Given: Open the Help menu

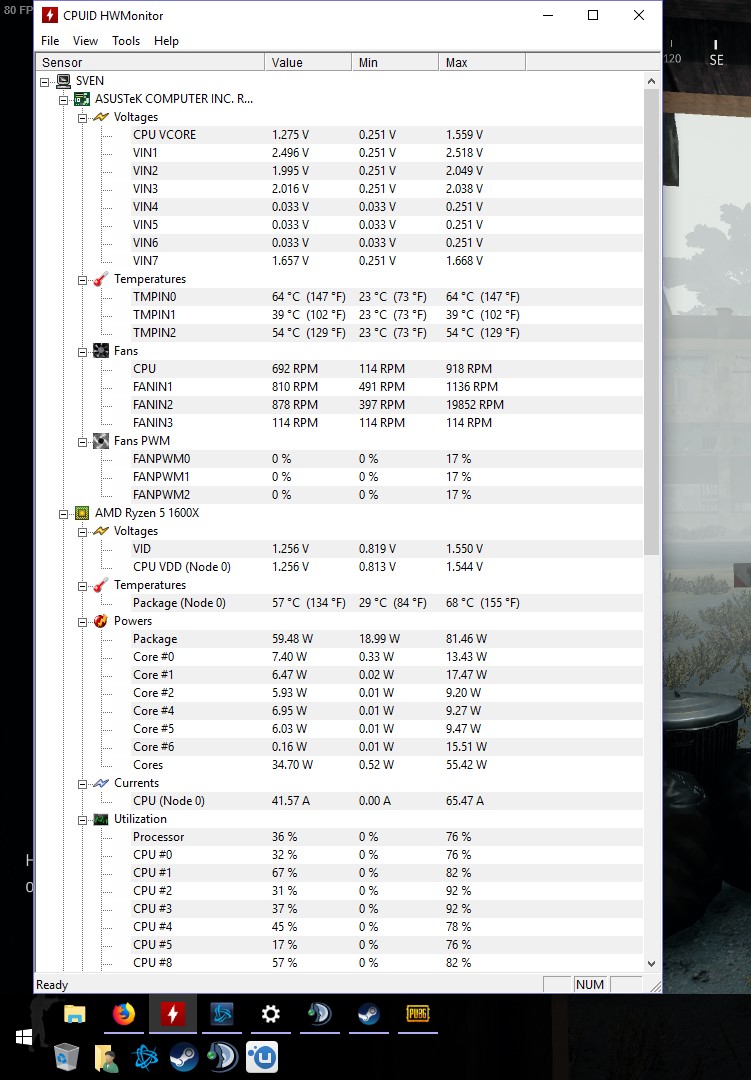Looking at the screenshot, I should tap(166, 41).
